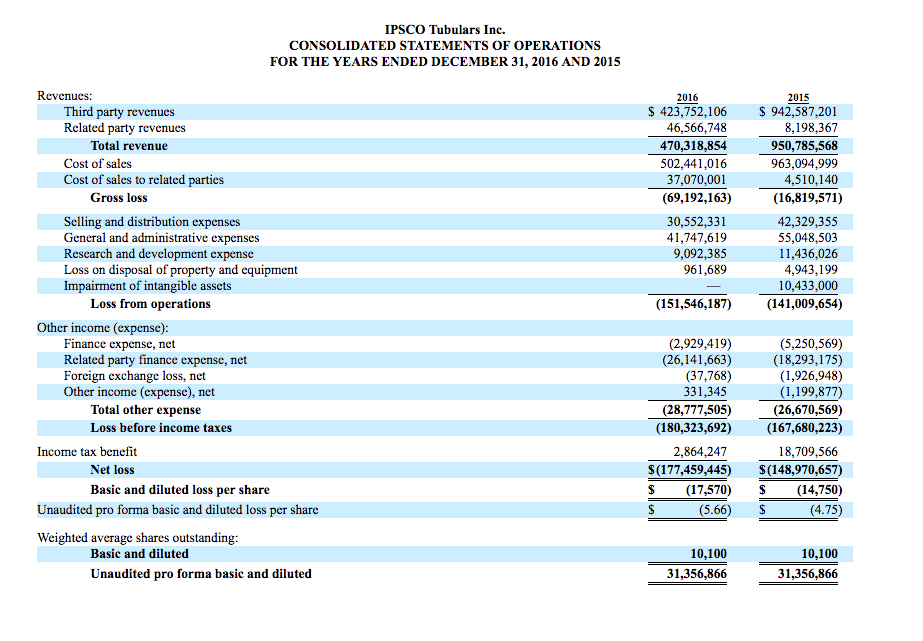Click the FOR THE YEARS ENDED DECEMBER 31 line
This screenshot has width=923, height=641.
pos(445,61)
